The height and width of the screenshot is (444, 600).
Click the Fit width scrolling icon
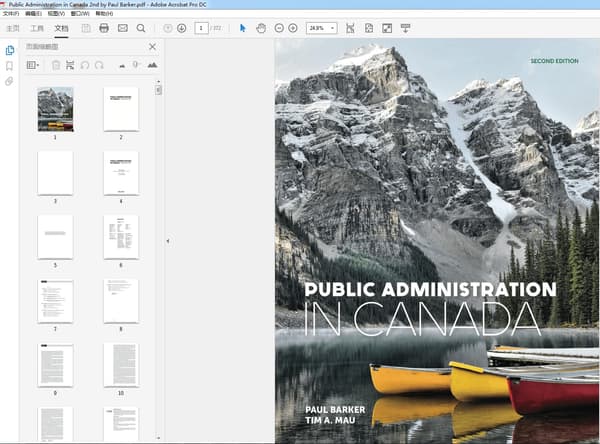pyautogui.click(x=350, y=28)
